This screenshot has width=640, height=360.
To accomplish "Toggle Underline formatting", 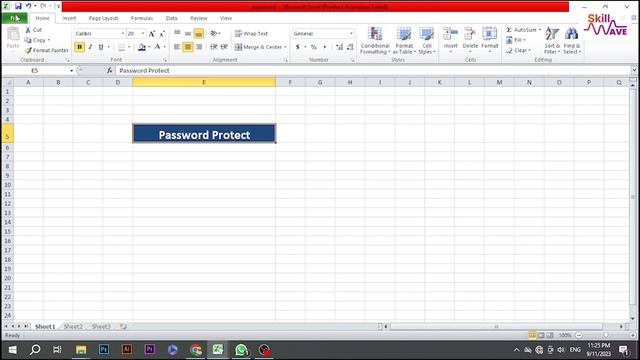I will click(101, 47).
